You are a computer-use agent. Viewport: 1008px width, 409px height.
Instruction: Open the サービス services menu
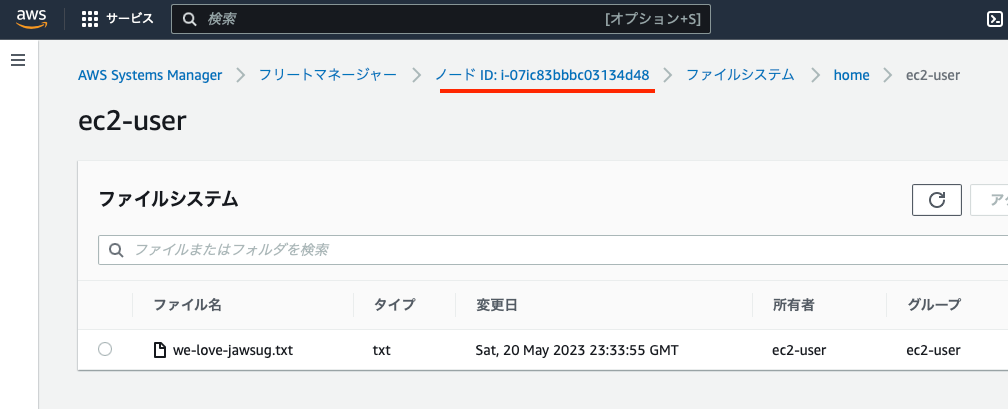point(118,19)
